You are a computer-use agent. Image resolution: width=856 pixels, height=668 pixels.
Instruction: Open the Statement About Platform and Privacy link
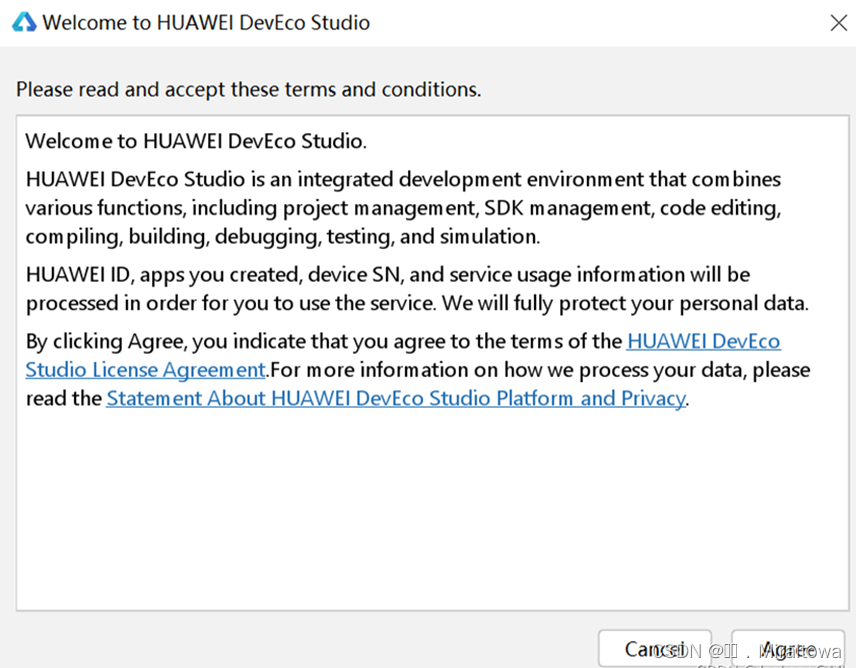(x=396, y=398)
